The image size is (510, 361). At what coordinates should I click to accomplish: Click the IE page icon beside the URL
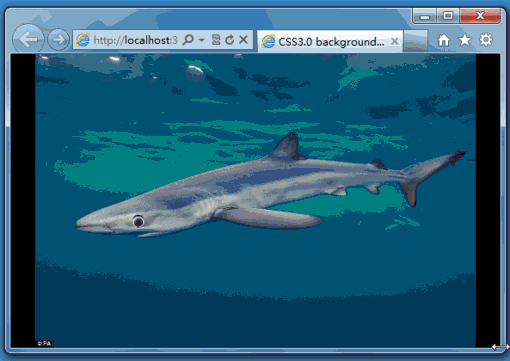83,40
